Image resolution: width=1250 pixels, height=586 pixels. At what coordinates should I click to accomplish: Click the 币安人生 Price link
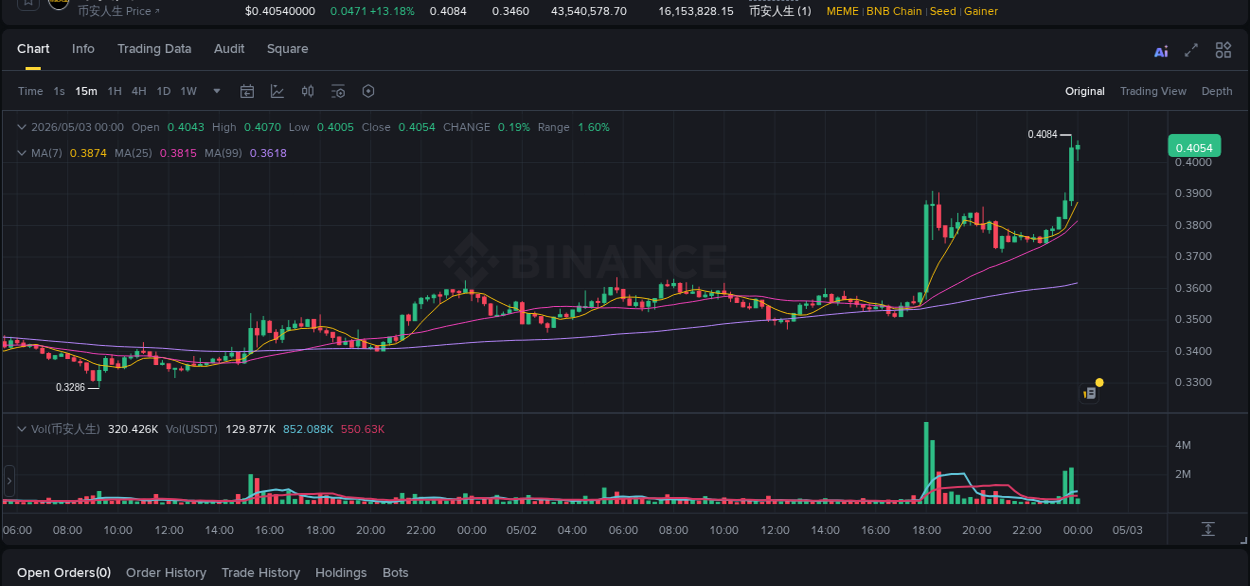[119, 11]
